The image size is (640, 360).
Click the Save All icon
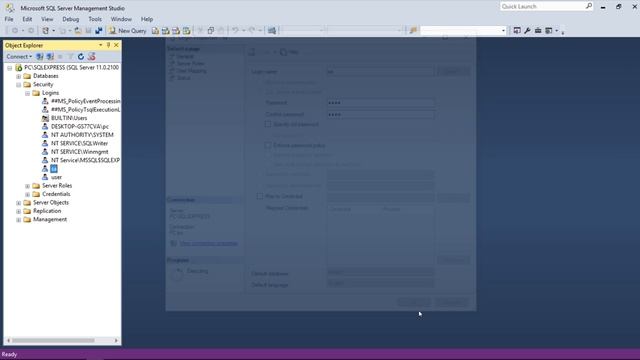point(98,31)
